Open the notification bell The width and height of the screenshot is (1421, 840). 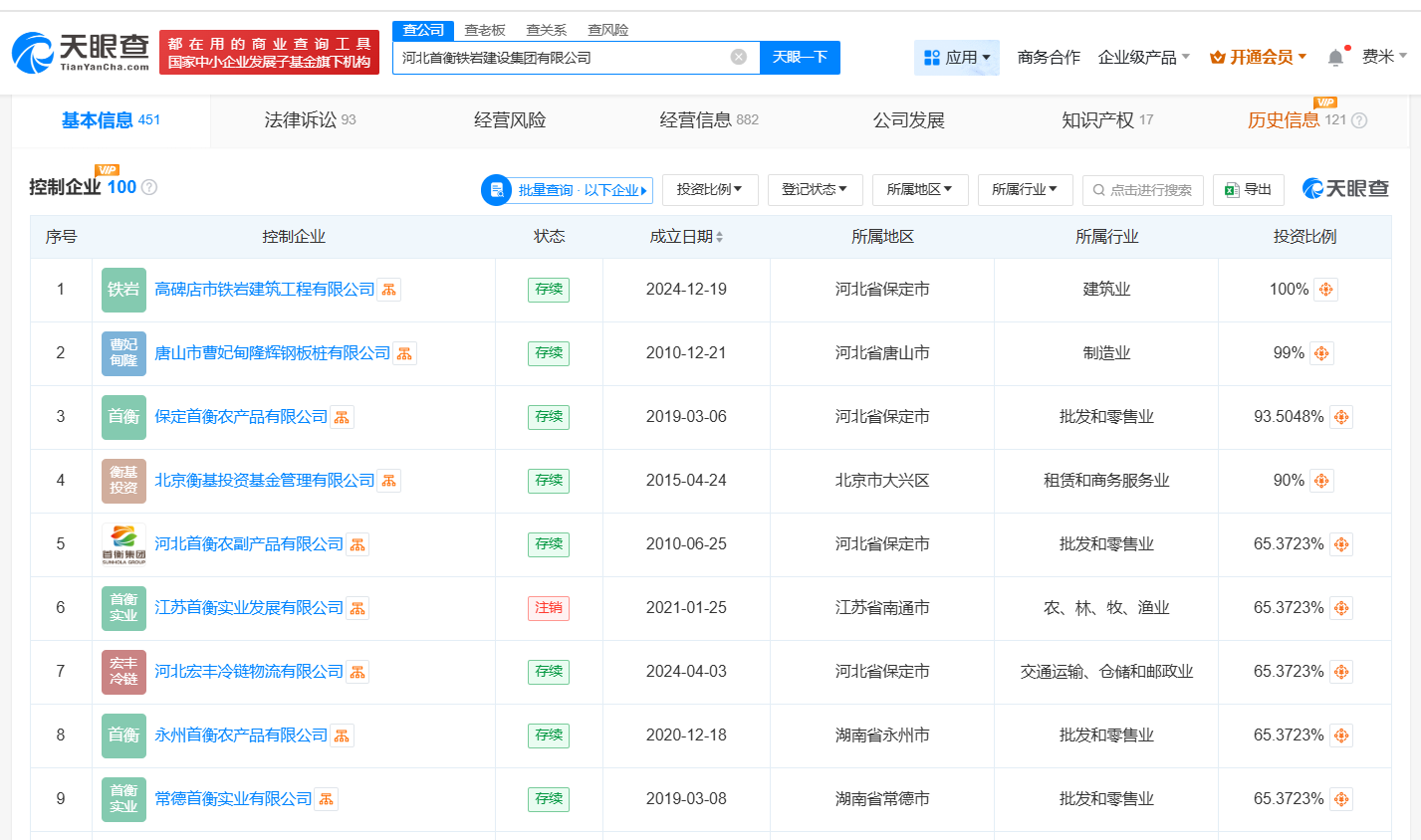coord(1335,58)
